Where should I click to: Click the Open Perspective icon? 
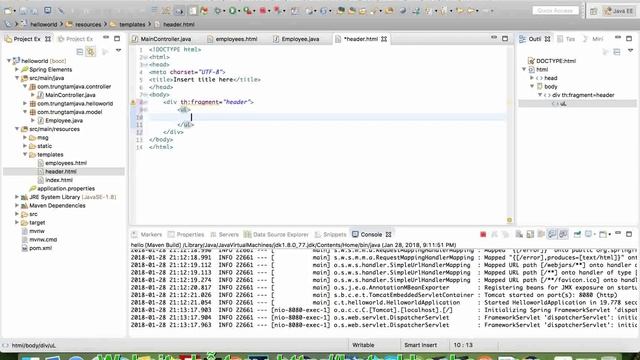594,11
